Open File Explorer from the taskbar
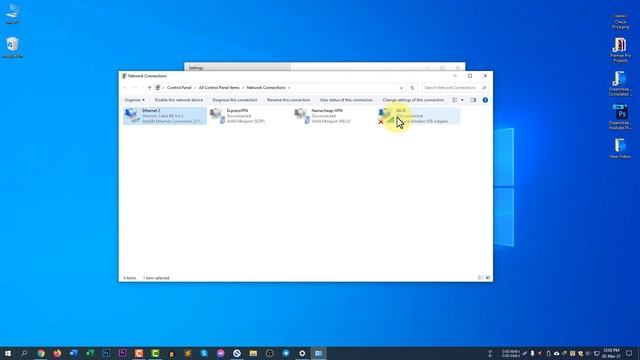 pos(253,353)
